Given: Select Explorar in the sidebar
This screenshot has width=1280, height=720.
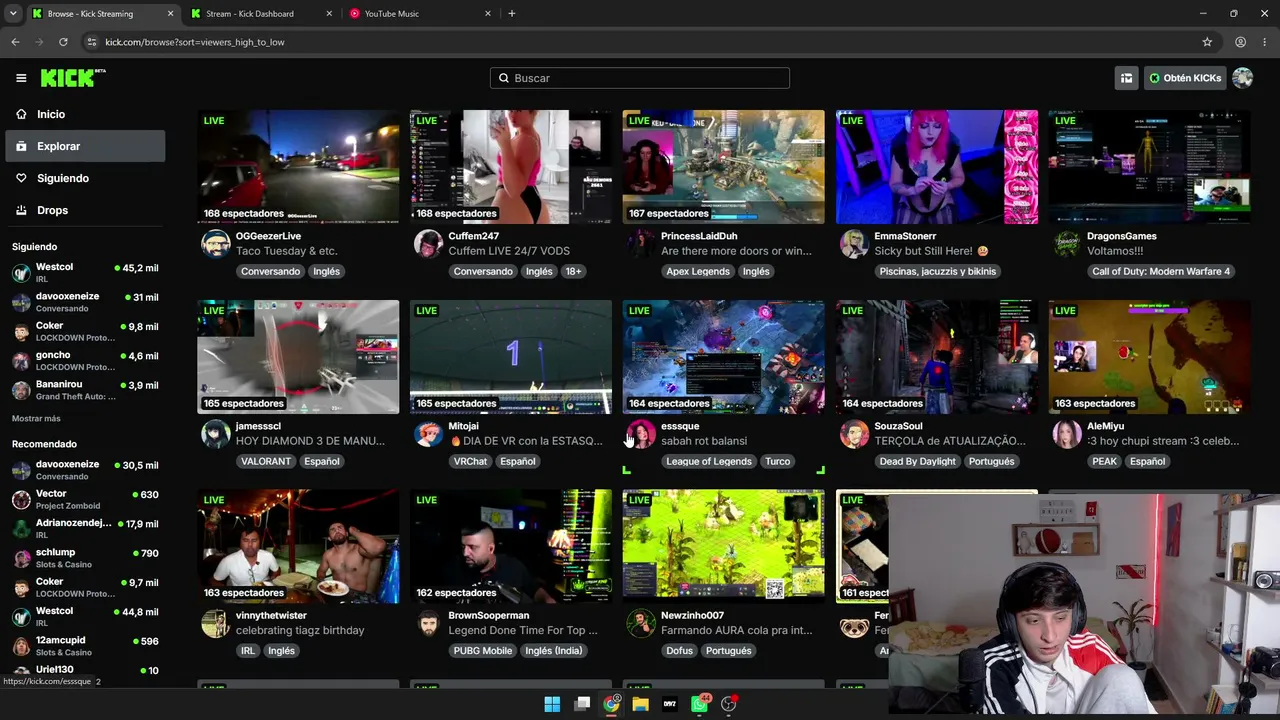Looking at the screenshot, I should 85,146.
